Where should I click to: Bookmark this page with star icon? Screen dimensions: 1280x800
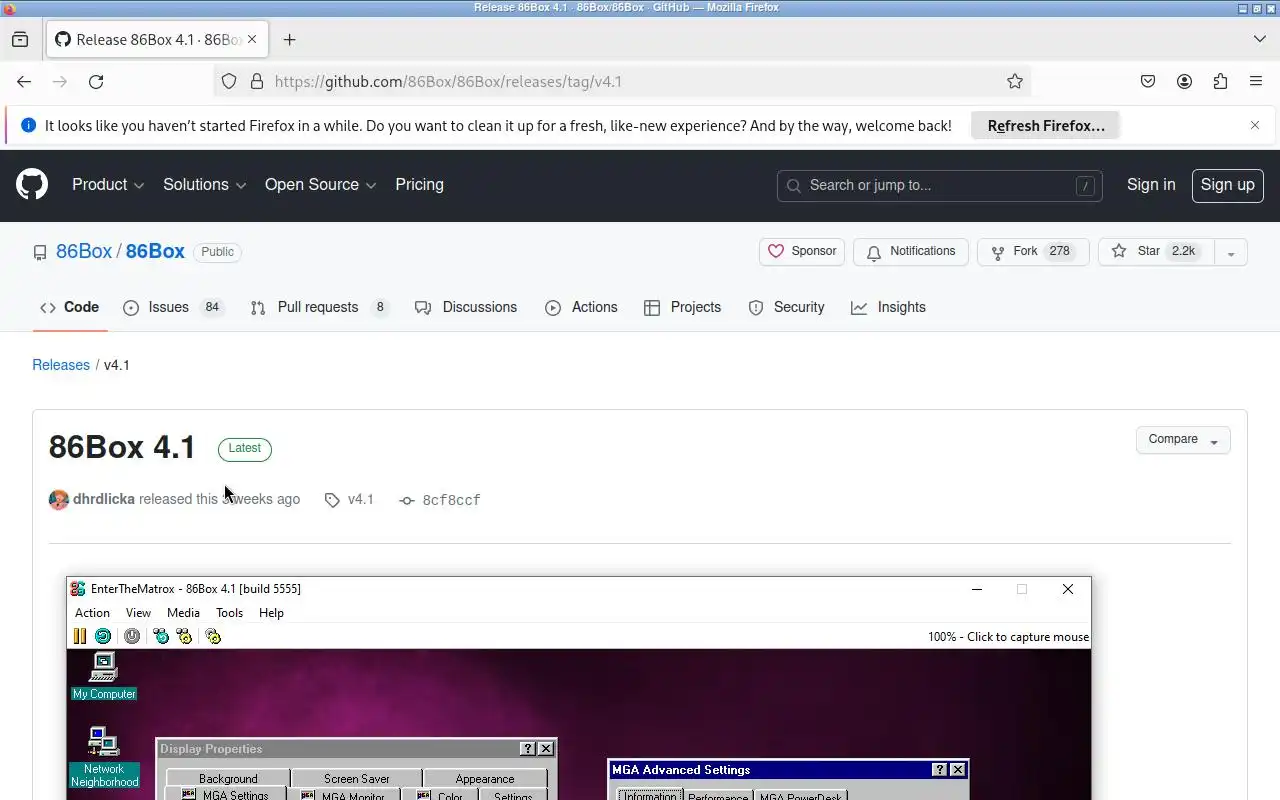pos(1015,82)
